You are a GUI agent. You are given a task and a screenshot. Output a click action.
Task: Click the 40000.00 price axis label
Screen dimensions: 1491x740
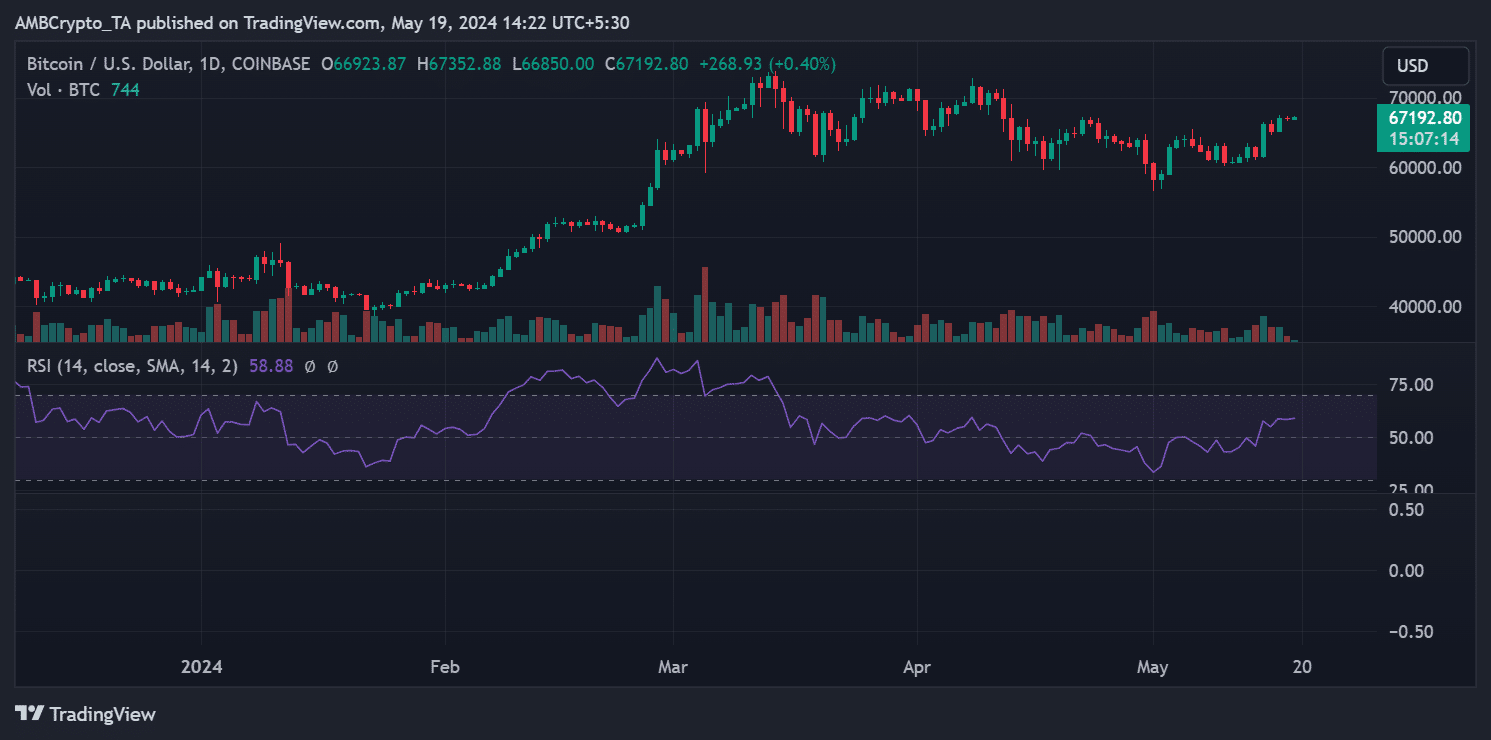click(1423, 307)
